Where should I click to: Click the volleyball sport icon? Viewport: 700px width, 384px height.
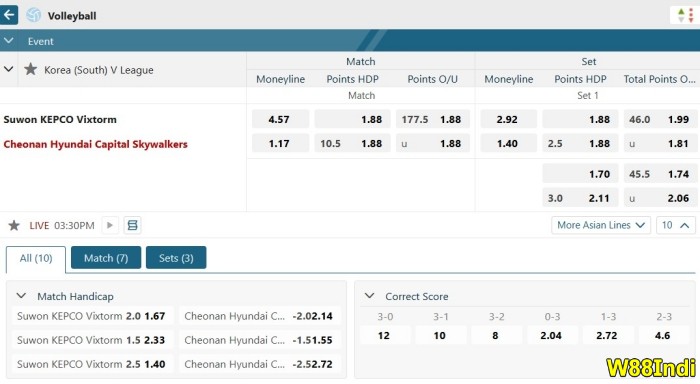pyautogui.click(x=33, y=15)
